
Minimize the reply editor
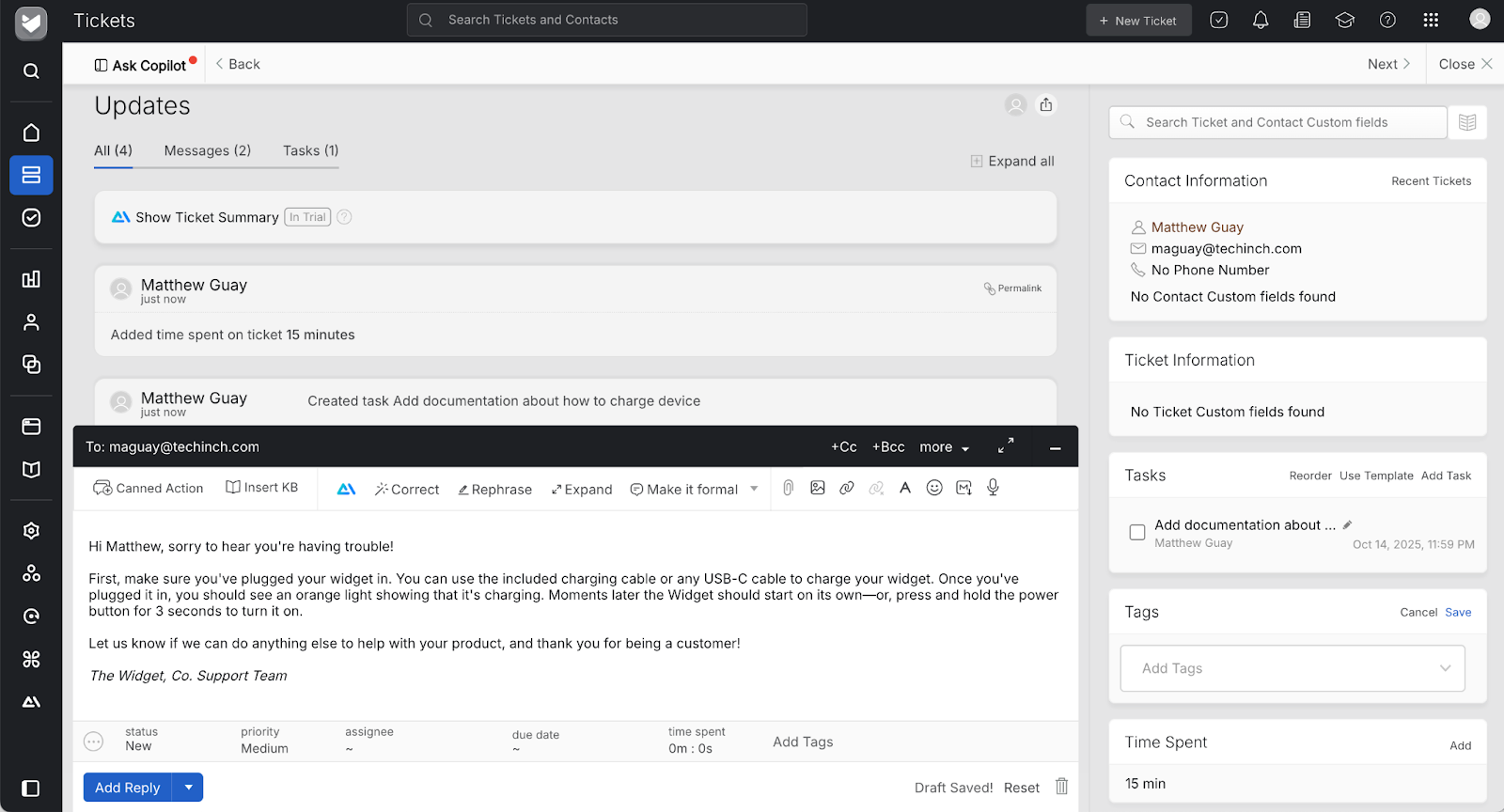point(1055,448)
